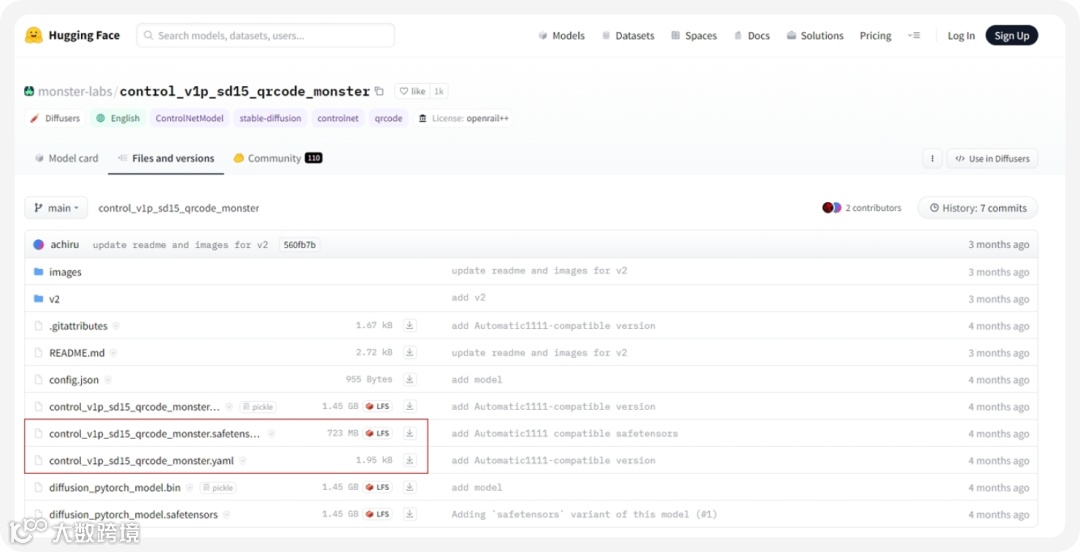Image resolution: width=1080 pixels, height=552 pixels.
Task: Click the Log In link
Action: pyautogui.click(x=961, y=36)
